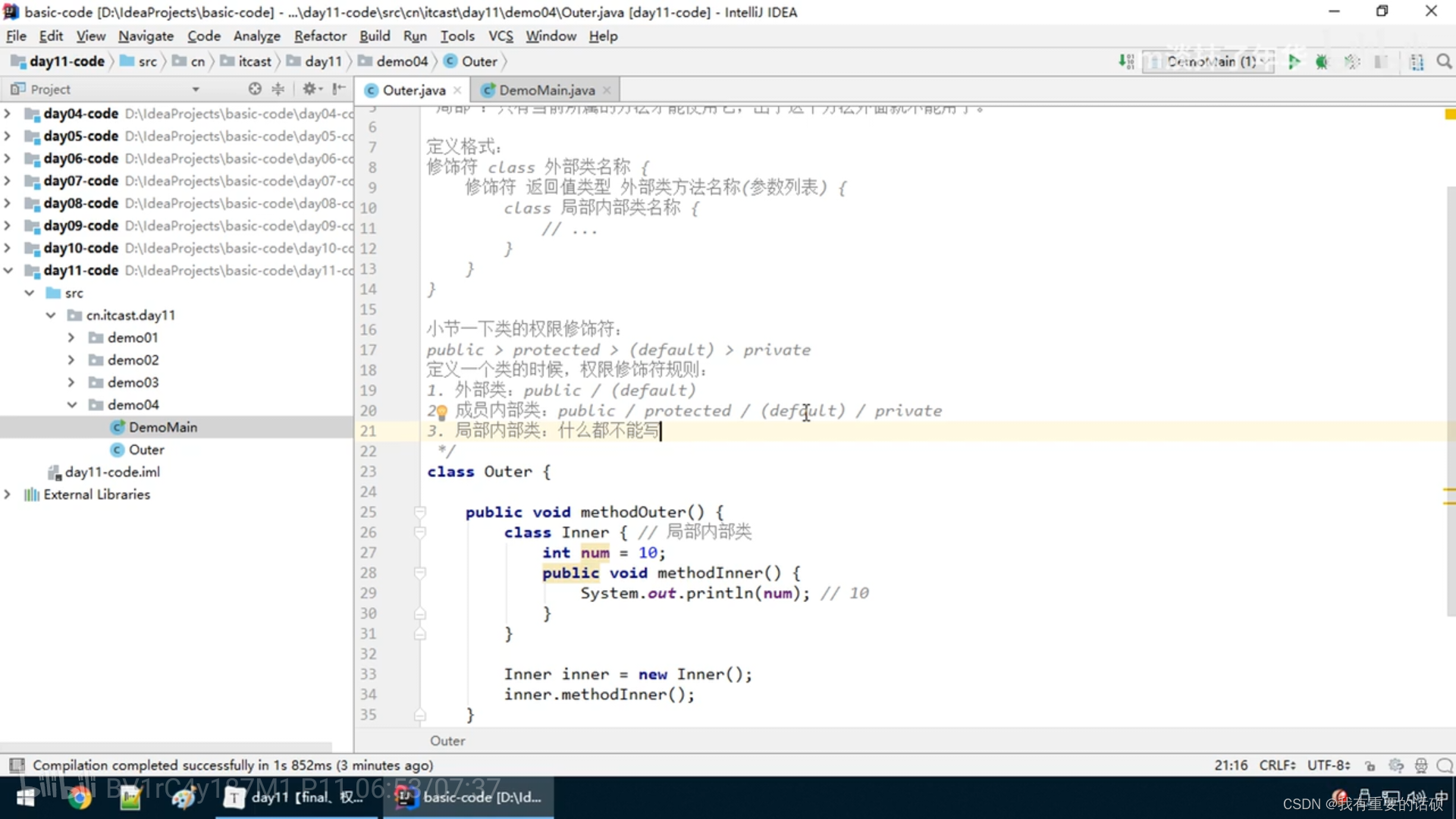Open Project panel settings gear

311,89
